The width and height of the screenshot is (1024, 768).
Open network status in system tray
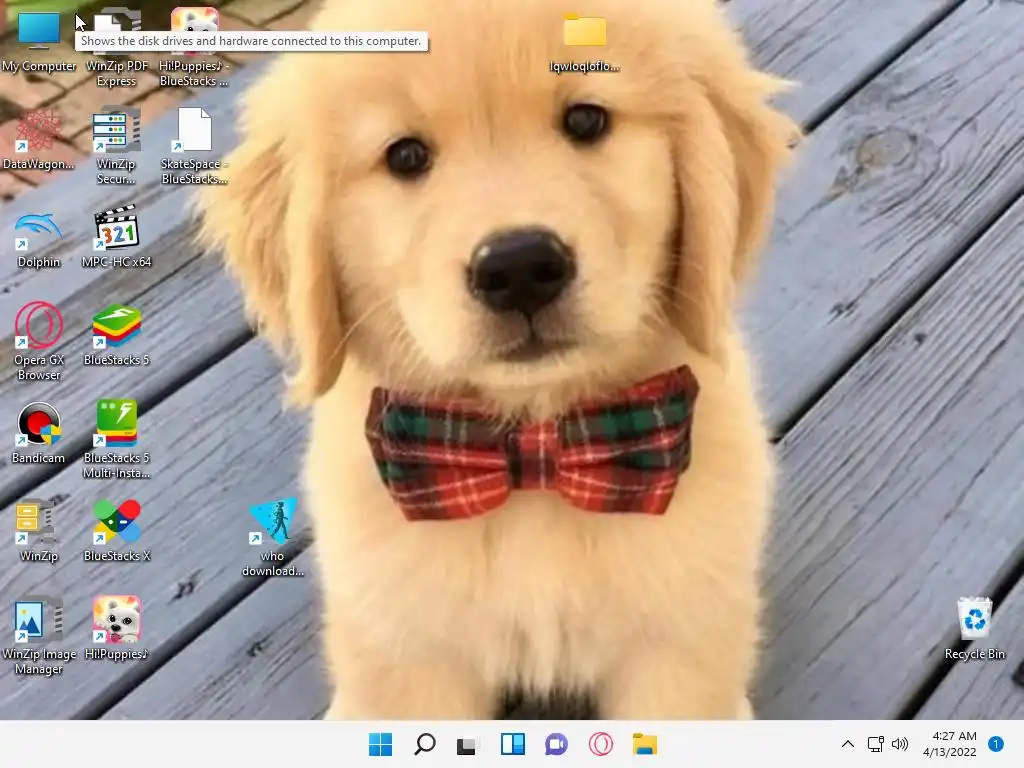tap(875, 744)
